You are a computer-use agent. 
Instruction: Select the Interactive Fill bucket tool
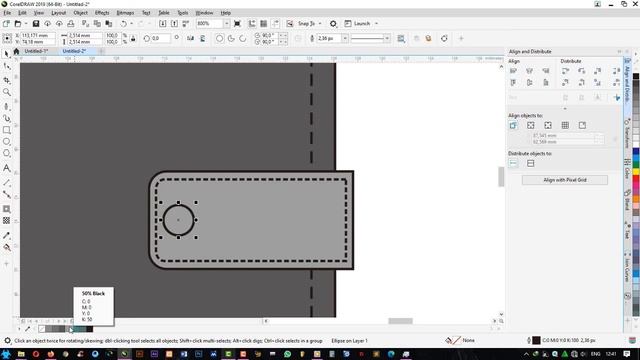(7, 247)
